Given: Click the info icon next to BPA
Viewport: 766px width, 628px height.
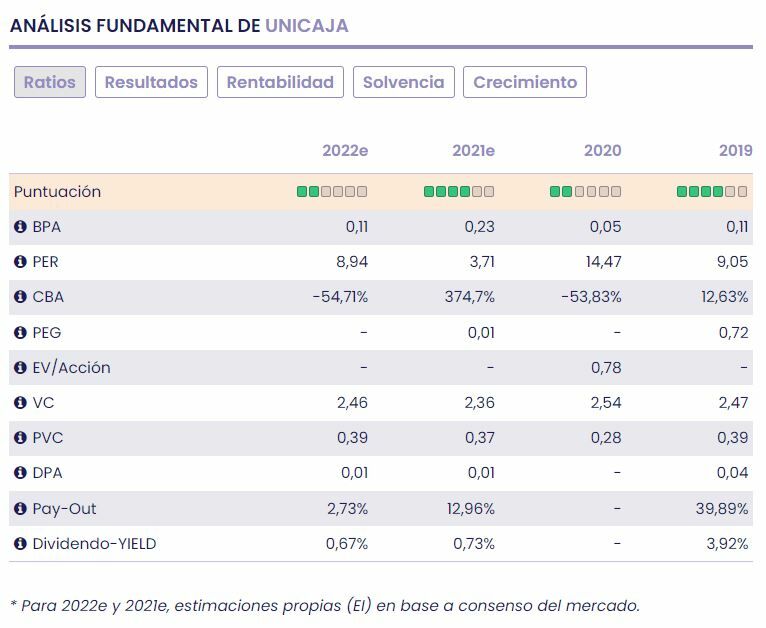Looking at the screenshot, I should 20,227.
